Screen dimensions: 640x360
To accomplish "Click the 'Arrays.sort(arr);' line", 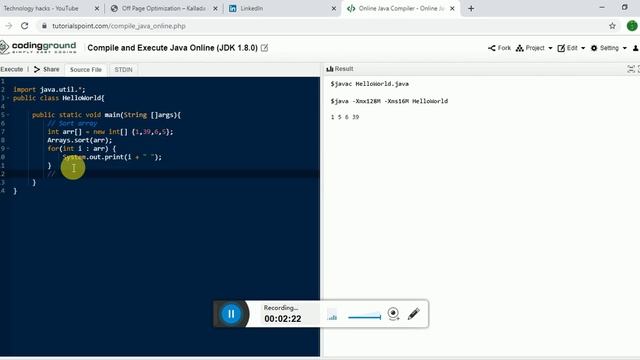I will tap(79, 140).
